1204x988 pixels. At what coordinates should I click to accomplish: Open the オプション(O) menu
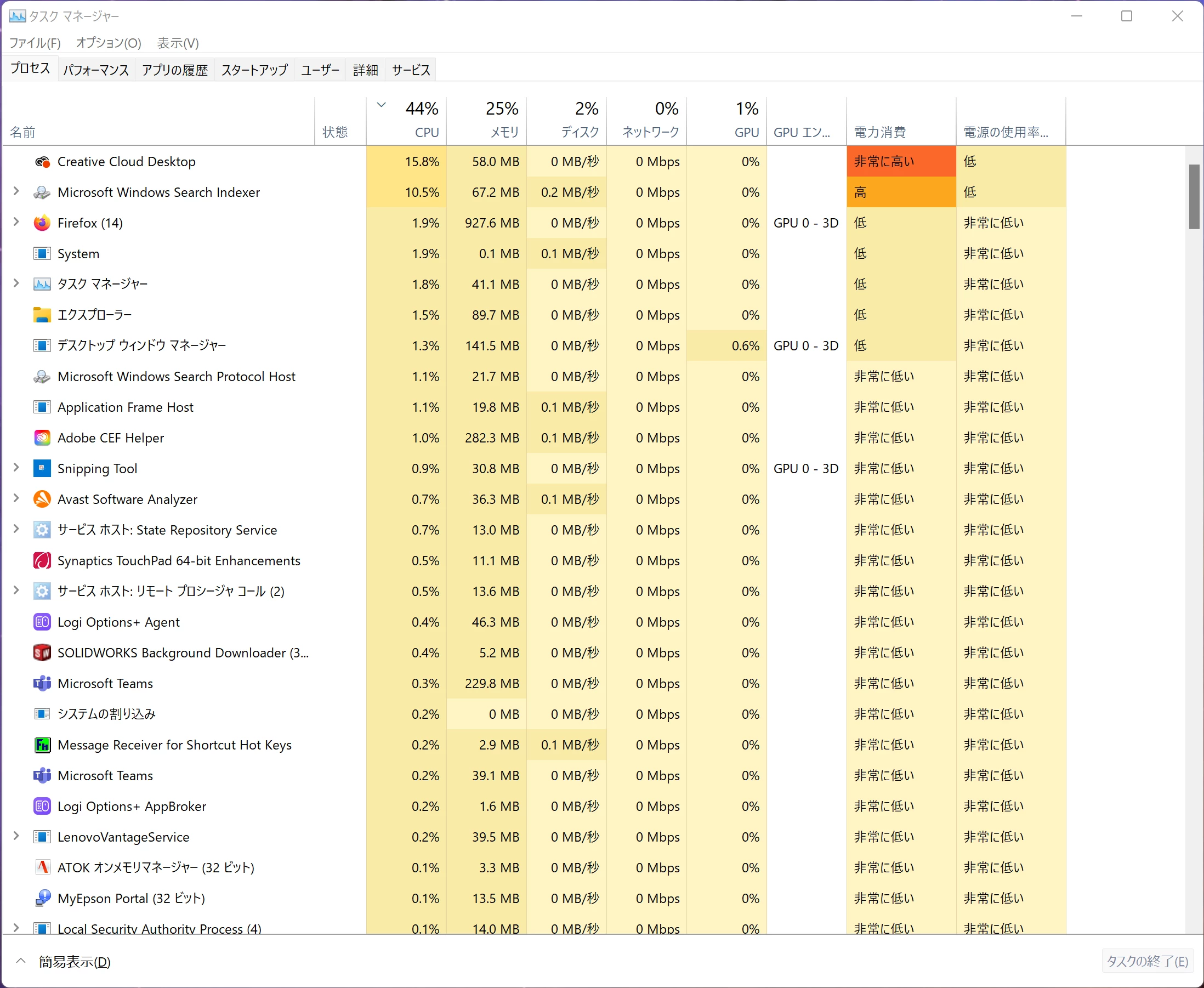pyautogui.click(x=108, y=43)
